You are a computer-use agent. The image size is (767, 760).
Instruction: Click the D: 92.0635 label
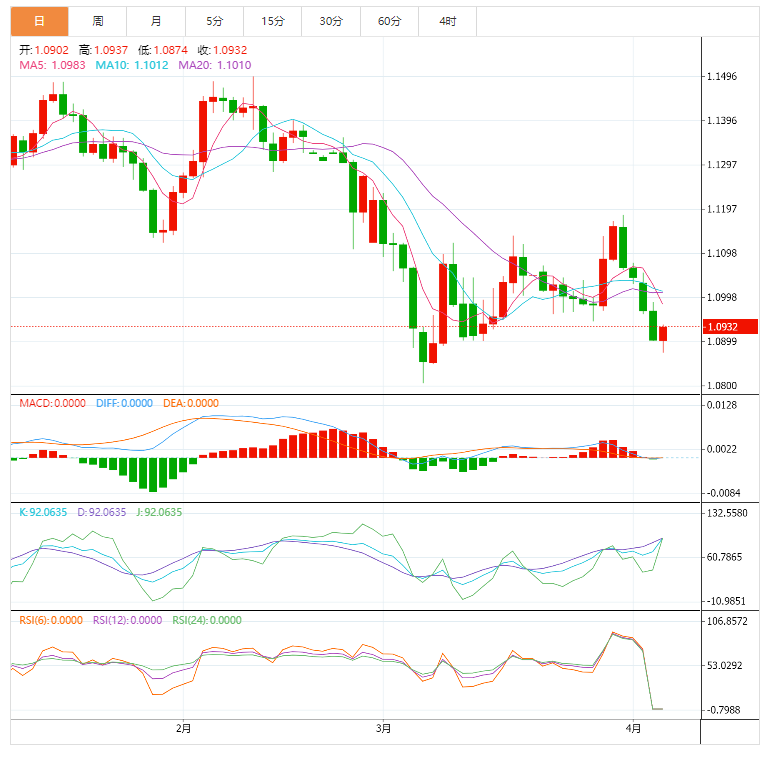tap(102, 513)
